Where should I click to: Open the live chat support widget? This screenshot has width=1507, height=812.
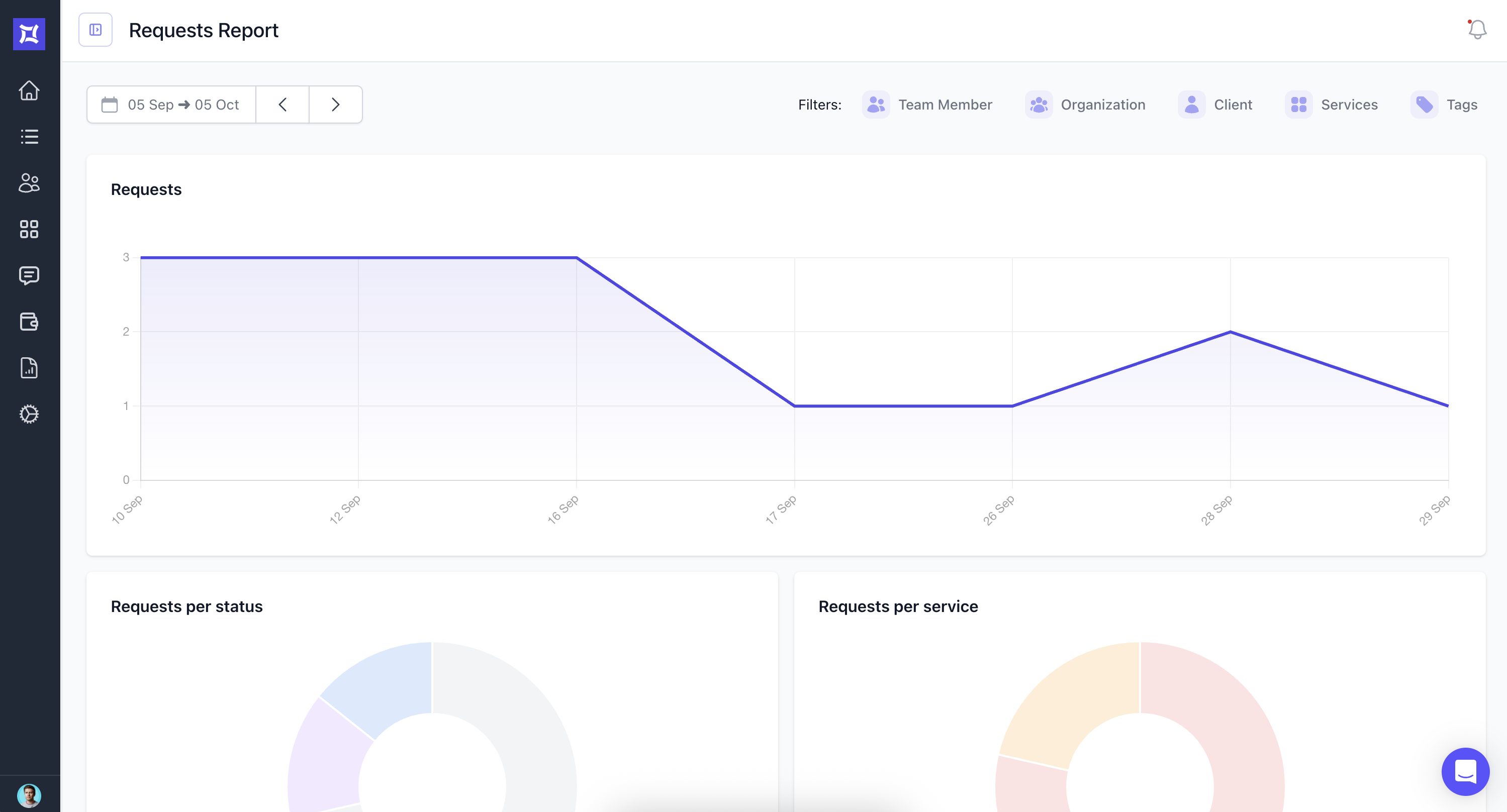(x=1465, y=771)
